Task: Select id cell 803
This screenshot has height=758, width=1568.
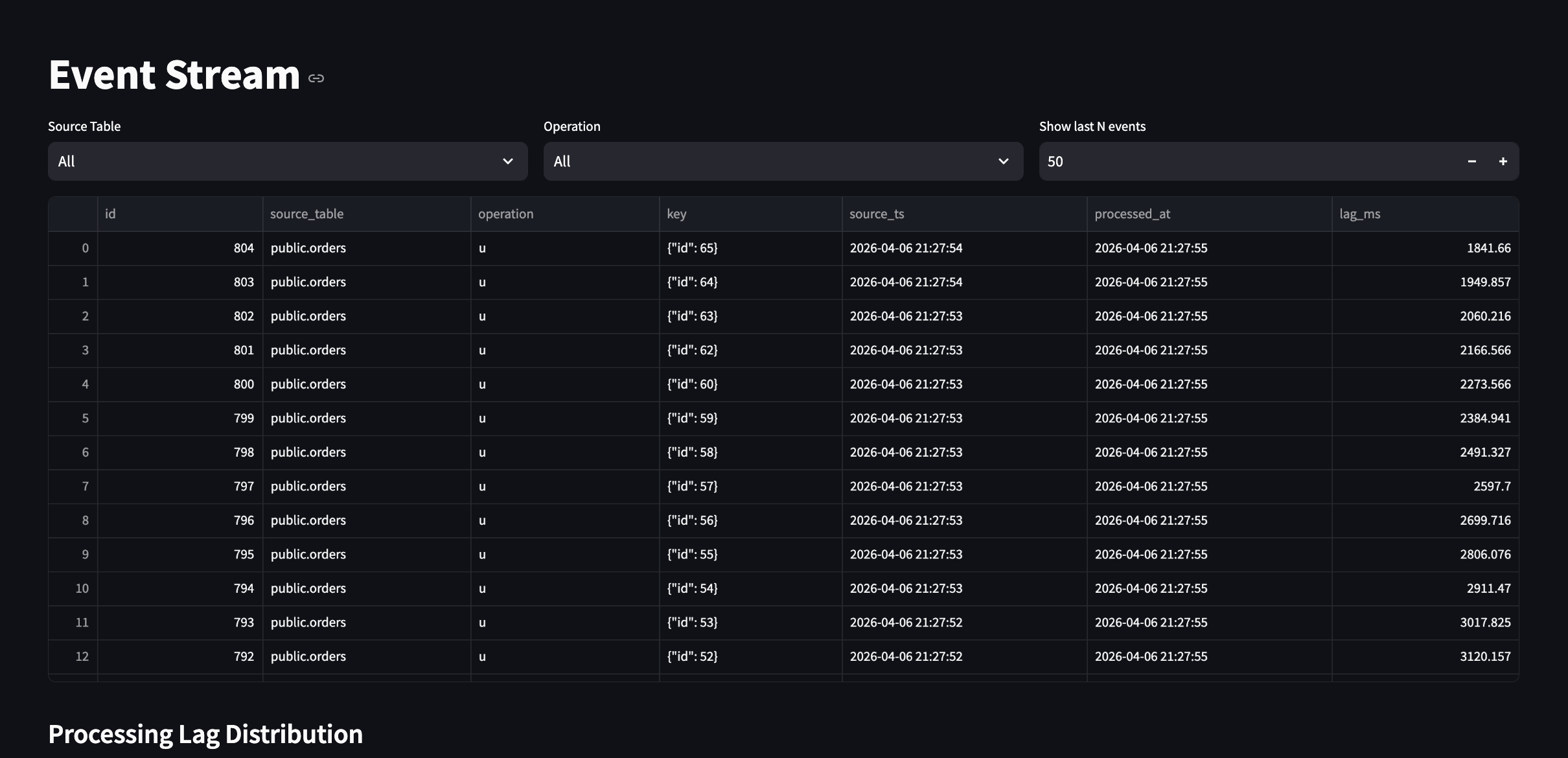Action: pyautogui.click(x=180, y=282)
